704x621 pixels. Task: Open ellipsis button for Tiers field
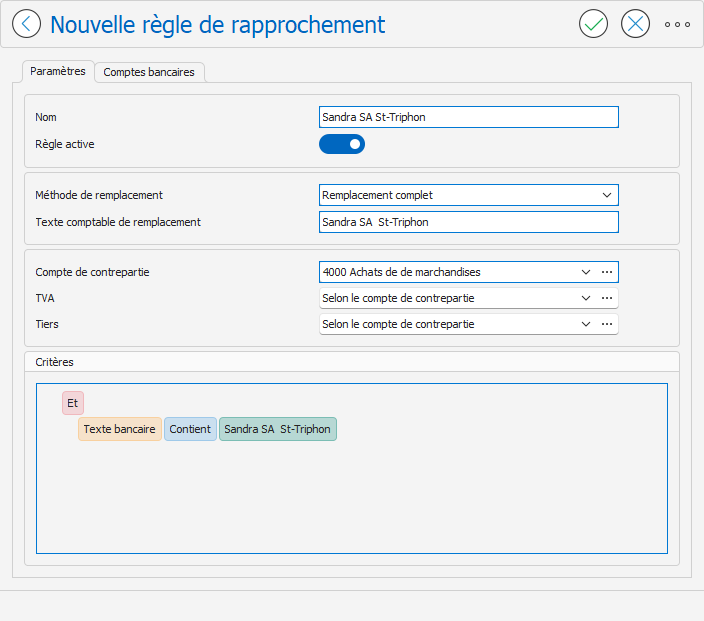tap(607, 324)
